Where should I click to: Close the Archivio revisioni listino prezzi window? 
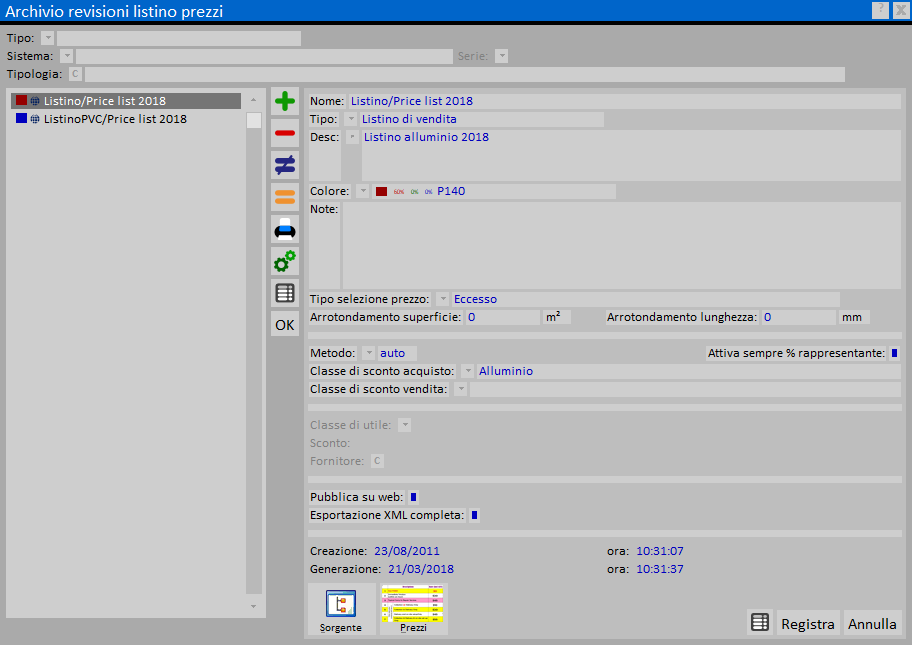coord(900,10)
